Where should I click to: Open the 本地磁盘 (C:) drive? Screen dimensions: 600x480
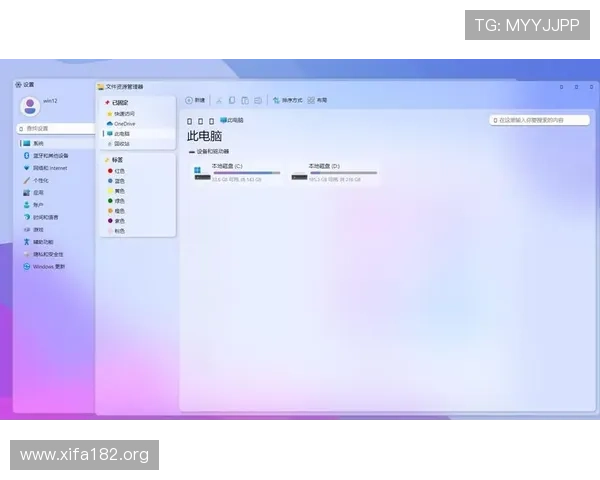pos(237,173)
